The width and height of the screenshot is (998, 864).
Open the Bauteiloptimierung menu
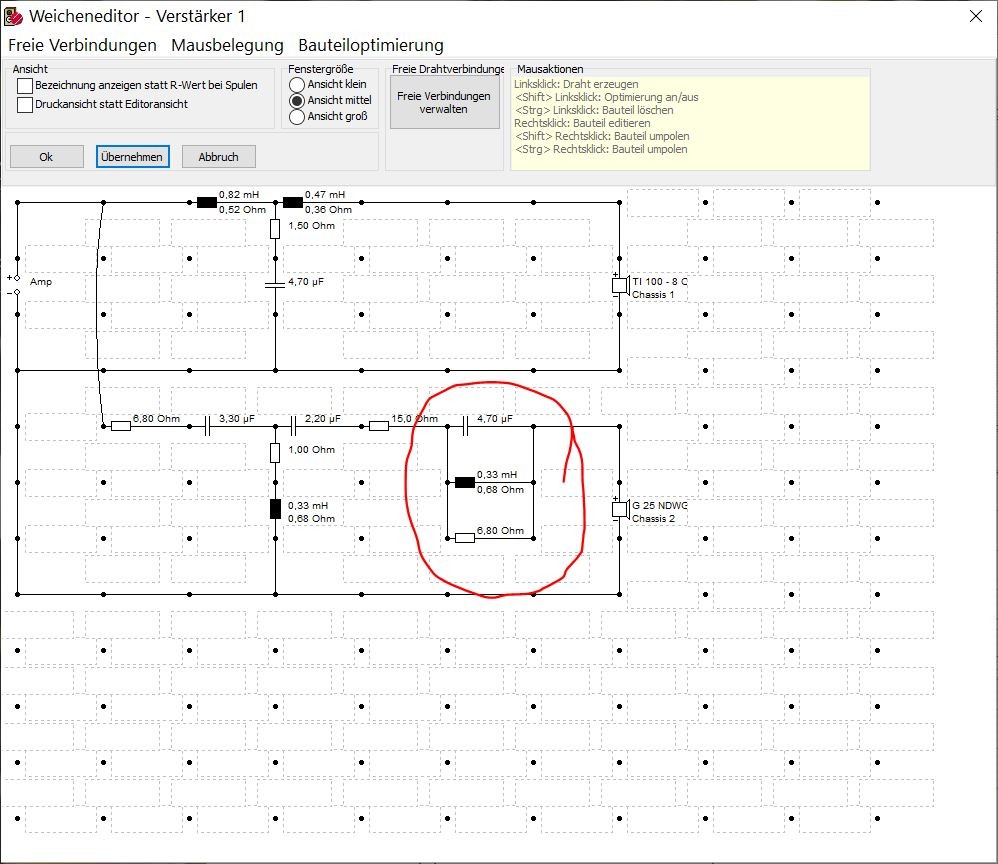click(x=370, y=45)
